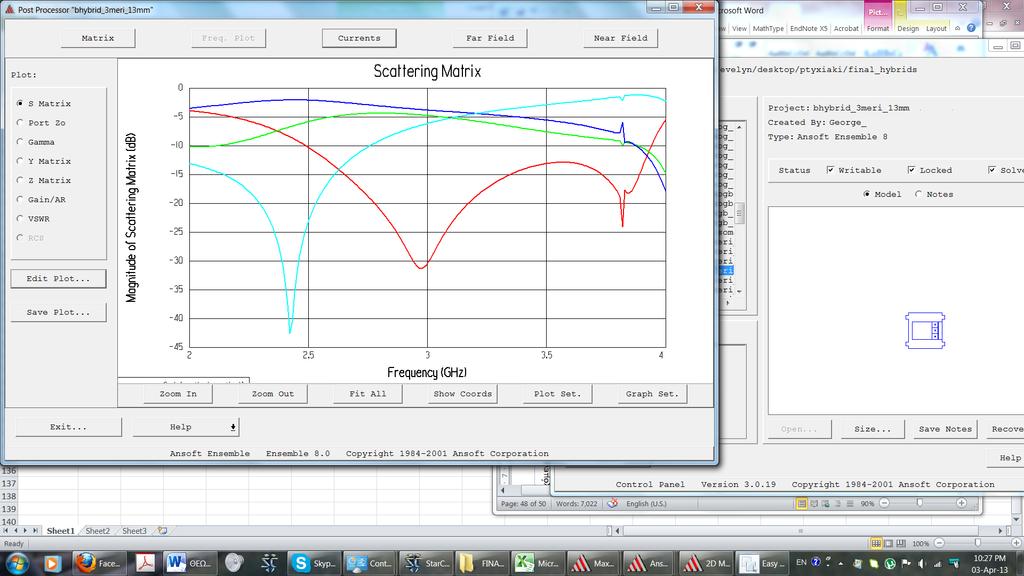Open the Help dropdown in Post Processor
This screenshot has width=1024, height=576.
coord(186,427)
